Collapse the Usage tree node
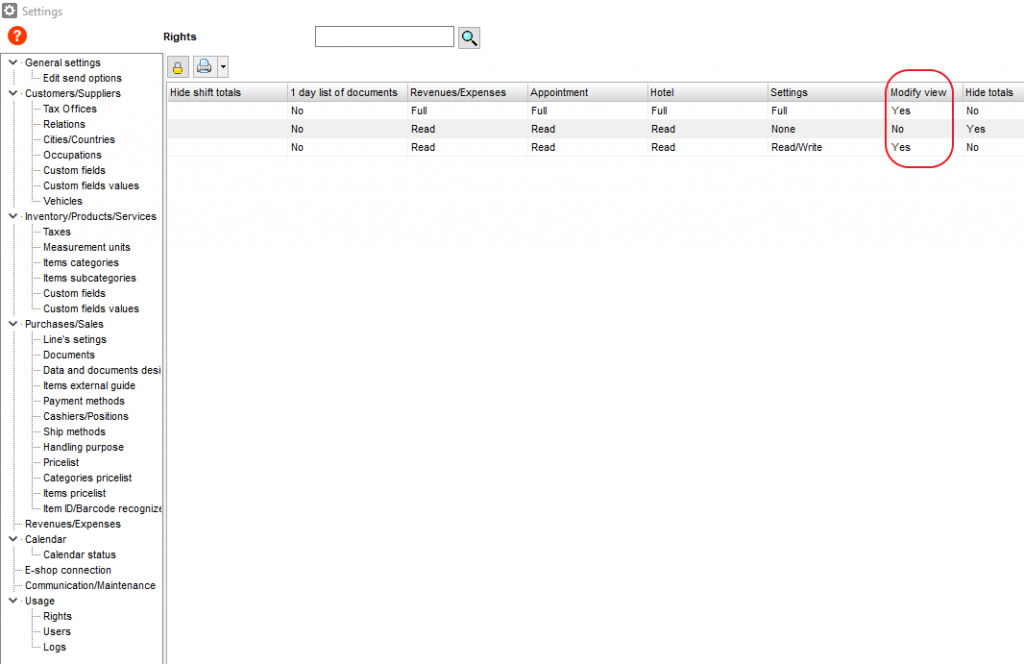Screen dimensions: 1024x664 click(12, 601)
